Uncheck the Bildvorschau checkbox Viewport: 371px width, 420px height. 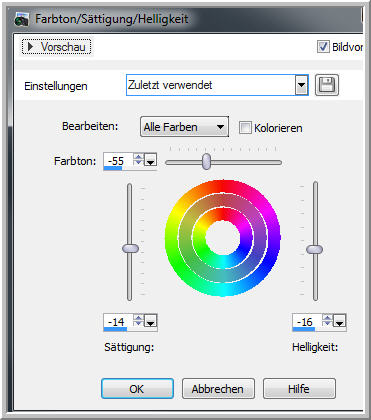click(x=323, y=47)
